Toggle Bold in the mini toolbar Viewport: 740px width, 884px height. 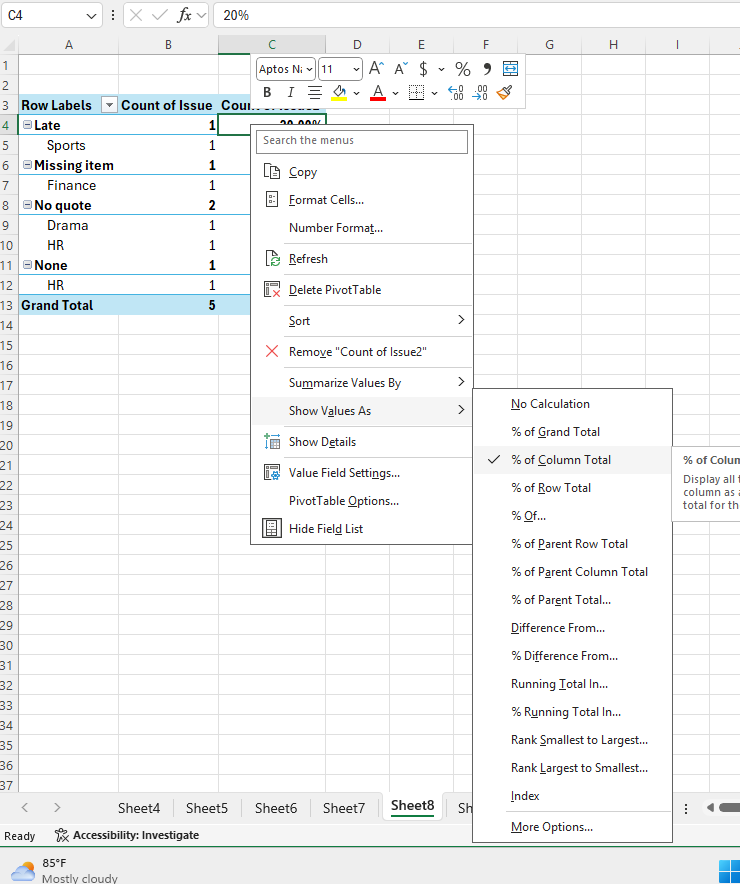267,92
